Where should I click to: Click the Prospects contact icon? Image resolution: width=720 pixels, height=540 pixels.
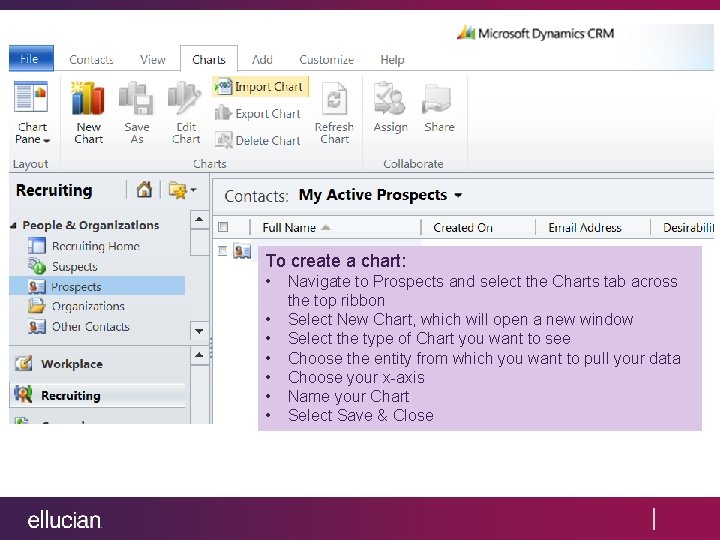37,287
